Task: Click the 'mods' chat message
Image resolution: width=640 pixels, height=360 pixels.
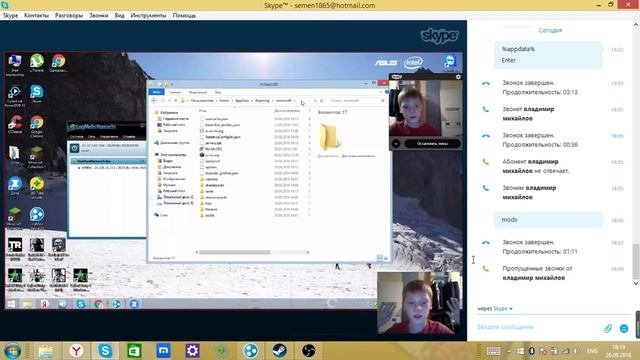Action: [548, 220]
